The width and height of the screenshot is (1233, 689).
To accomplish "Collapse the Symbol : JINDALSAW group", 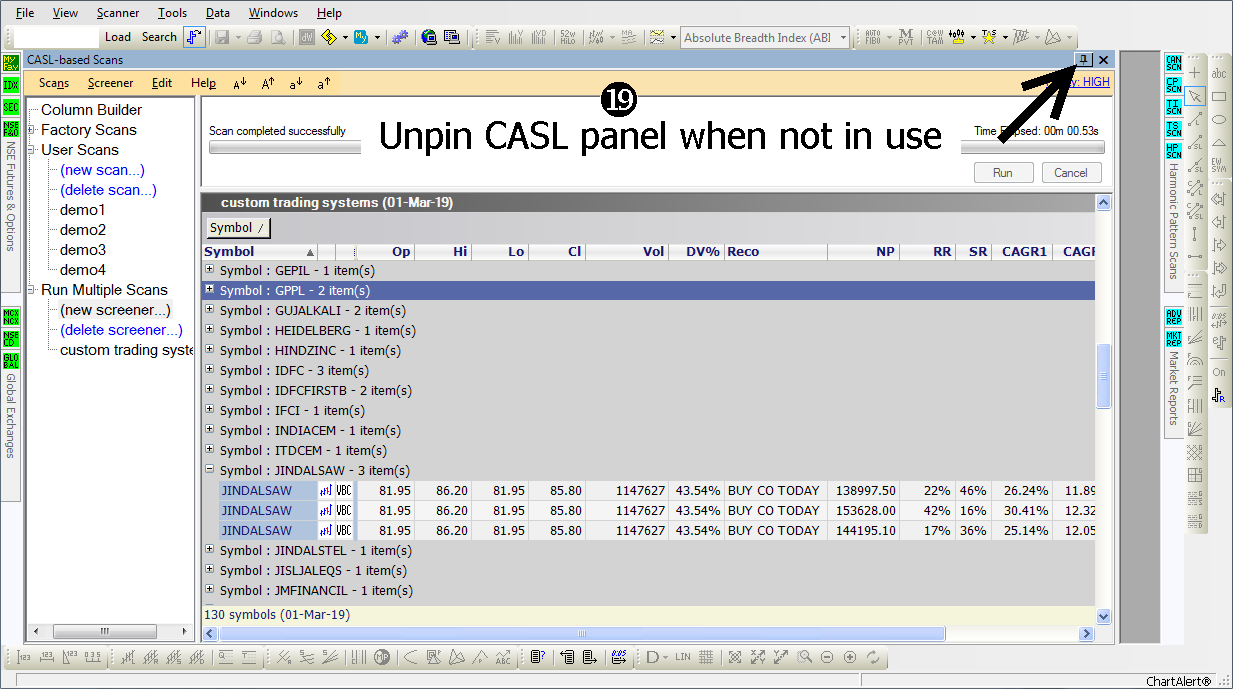I will pyautogui.click(x=209, y=470).
